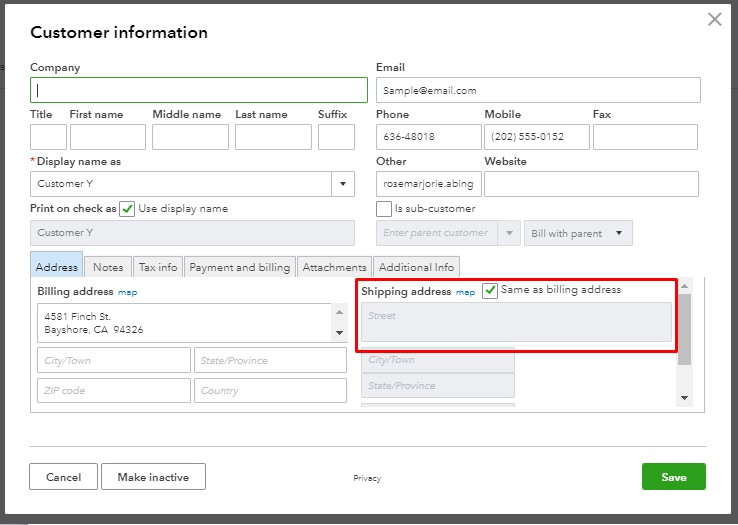
Task: Uncheck Same as billing address
Action: [x=490, y=290]
